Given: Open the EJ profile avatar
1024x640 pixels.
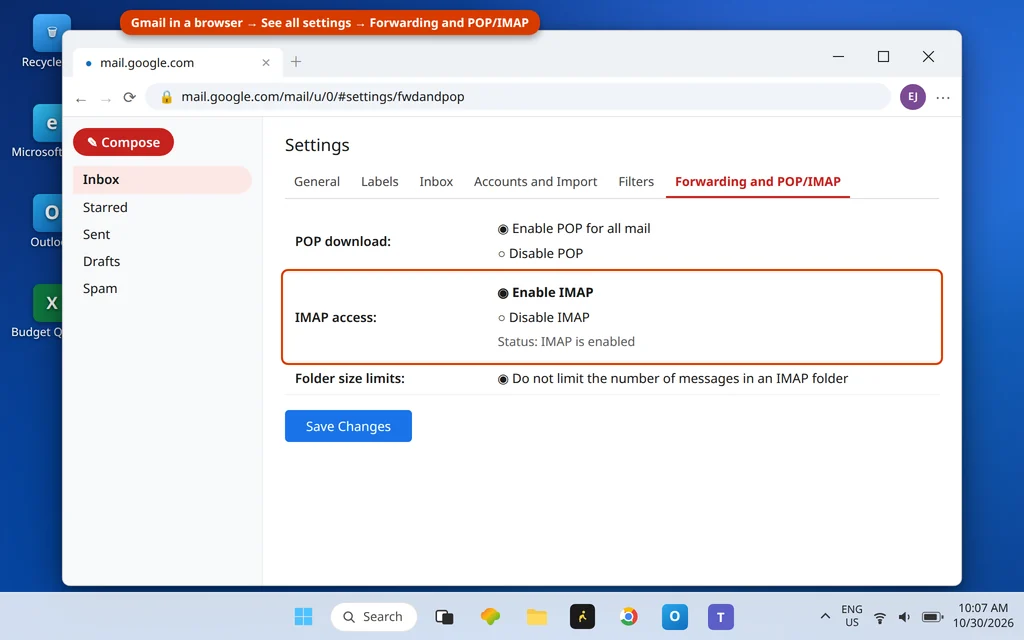Looking at the screenshot, I should point(912,97).
